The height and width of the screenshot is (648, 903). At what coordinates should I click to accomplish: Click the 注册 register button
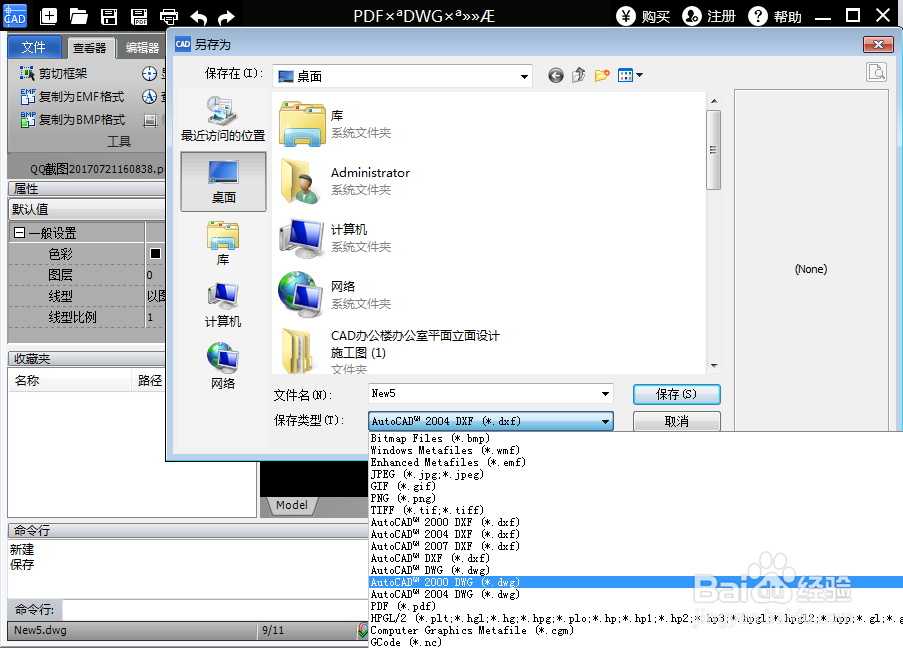(709, 16)
